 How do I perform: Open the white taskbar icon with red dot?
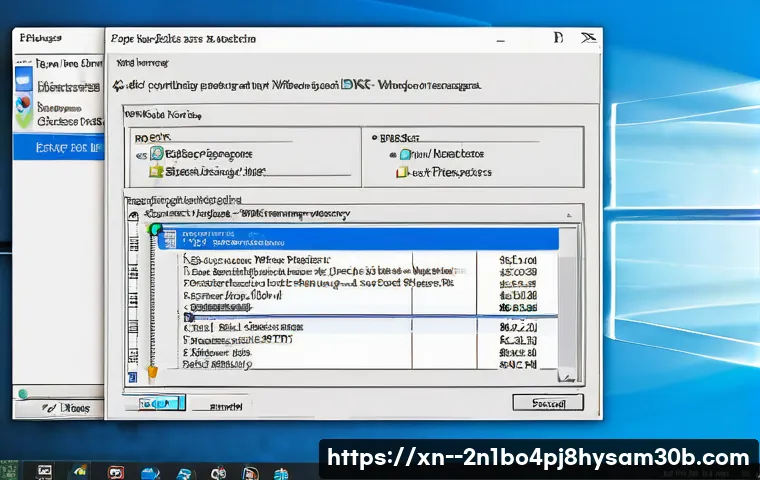(x=218, y=473)
